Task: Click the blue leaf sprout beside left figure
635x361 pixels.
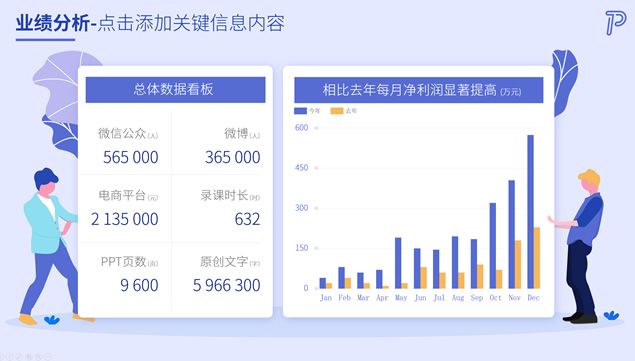Action: pyautogui.click(x=52, y=320)
